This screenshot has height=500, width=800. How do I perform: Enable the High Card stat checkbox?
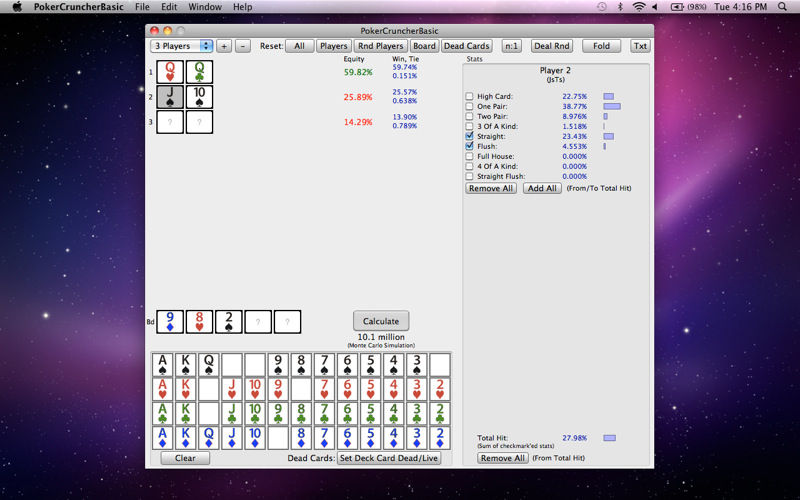(x=469, y=96)
